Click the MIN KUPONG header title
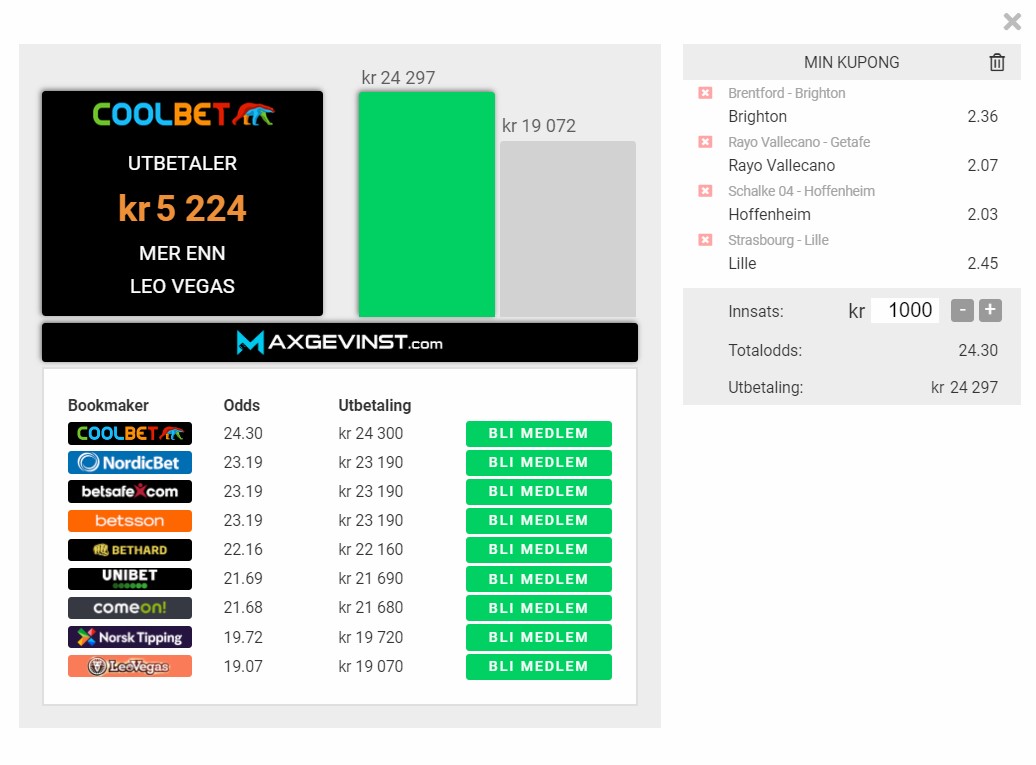 [x=852, y=62]
